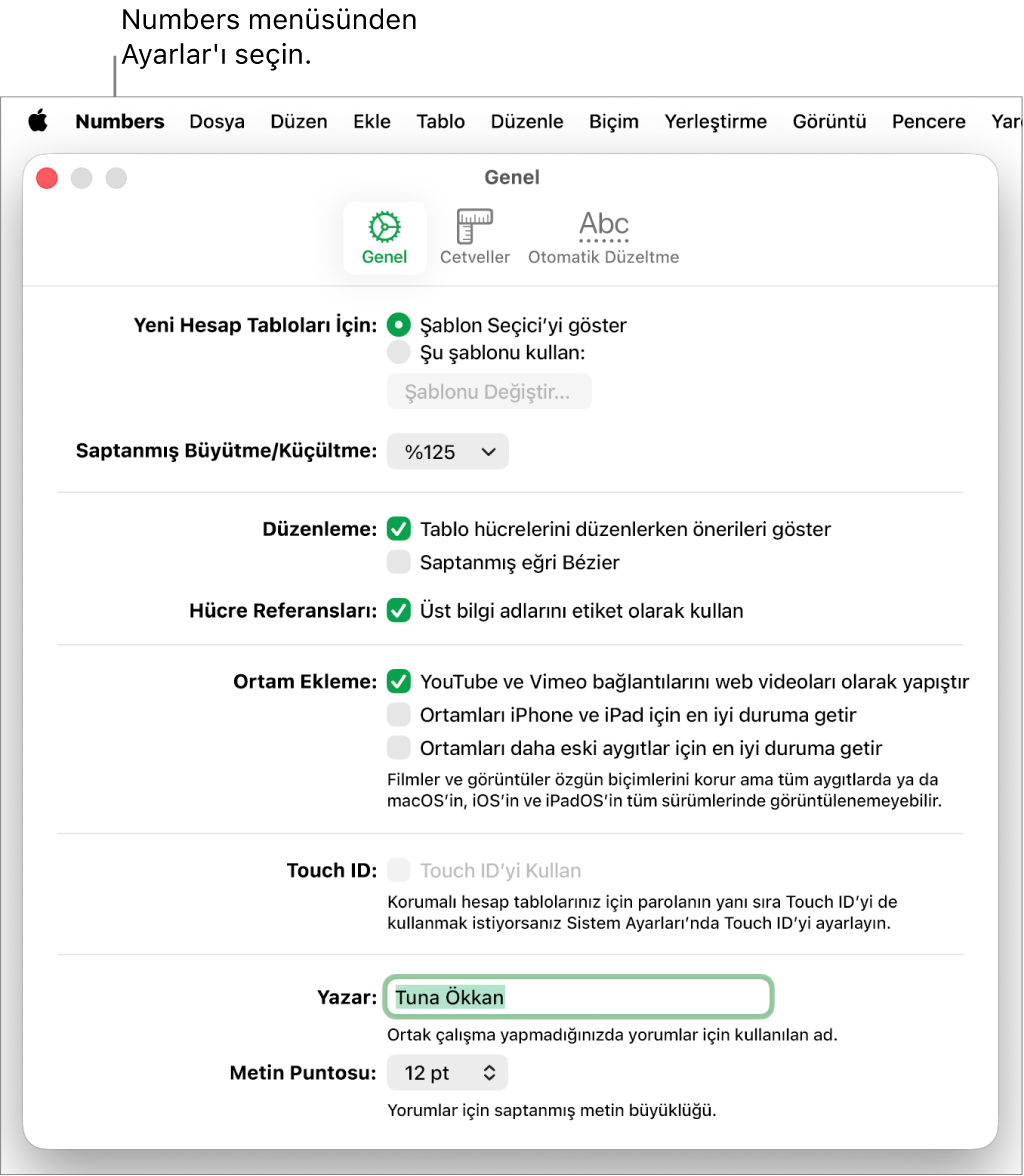The image size is (1024, 1176).
Task: Switch to the Cetveller tab
Action: pos(475,238)
